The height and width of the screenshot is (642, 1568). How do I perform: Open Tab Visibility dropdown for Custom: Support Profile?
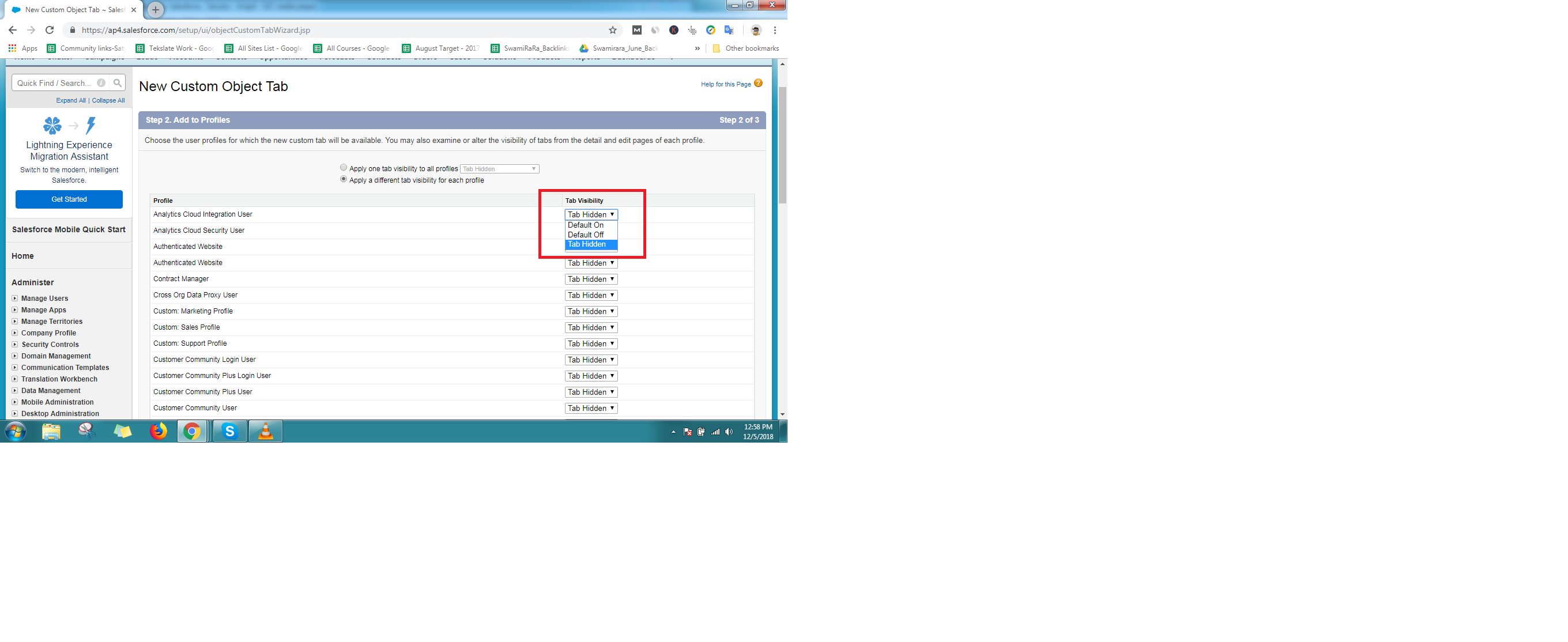(591, 344)
